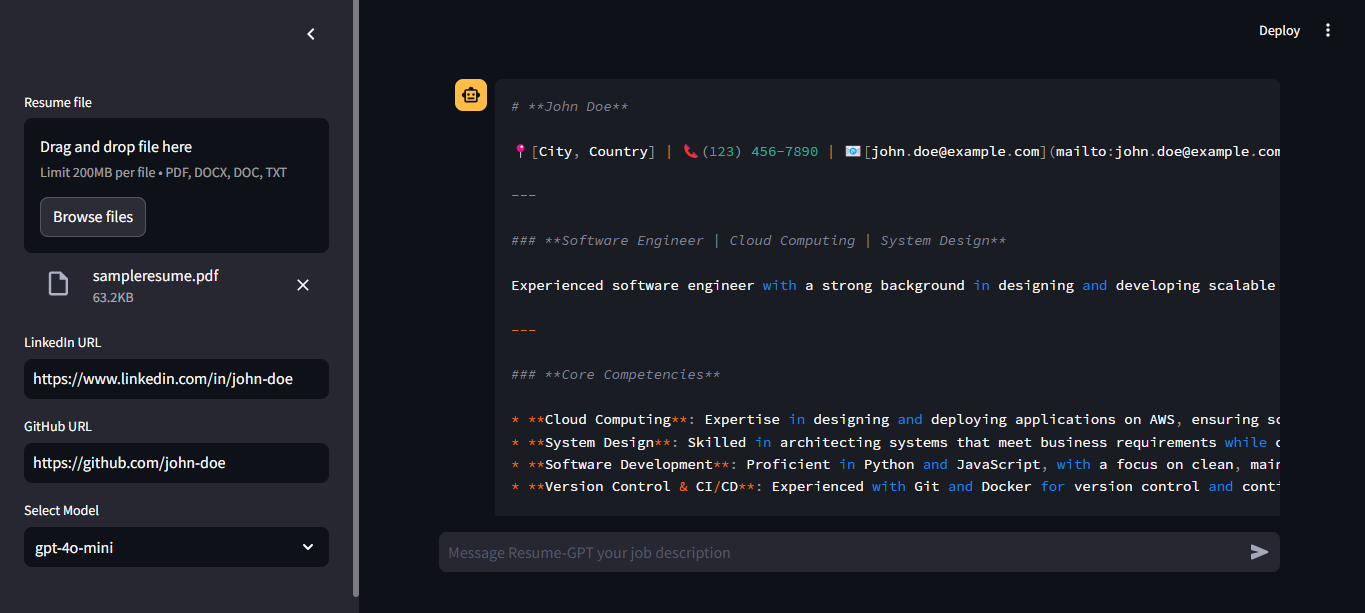The width and height of the screenshot is (1365, 613).
Task: Click the robot assistant avatar icon
Action: pyautogui.click(x=471, y=95)
